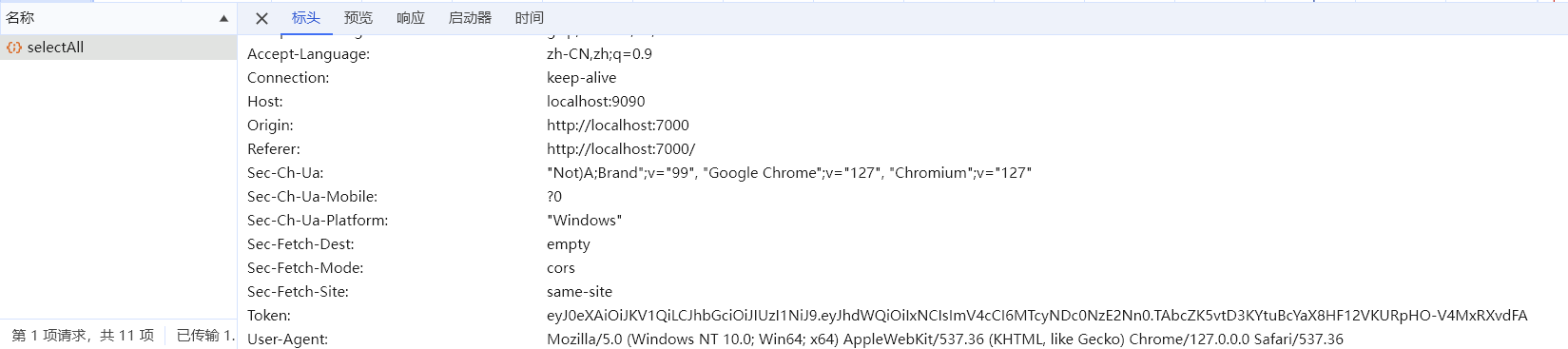Click the Host value localhost:9090
Screen dimensions: 1568x349
596,102
